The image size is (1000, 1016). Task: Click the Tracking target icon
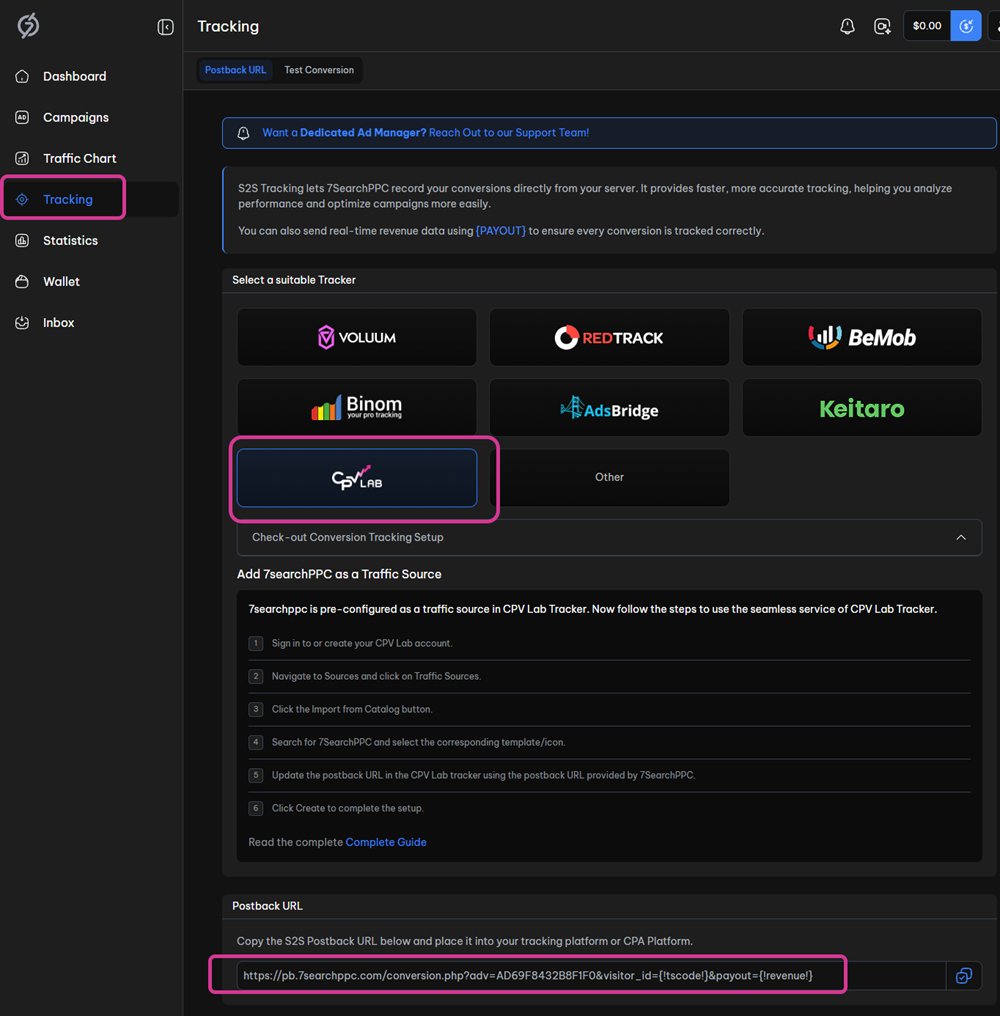click(x=22, y=200)
